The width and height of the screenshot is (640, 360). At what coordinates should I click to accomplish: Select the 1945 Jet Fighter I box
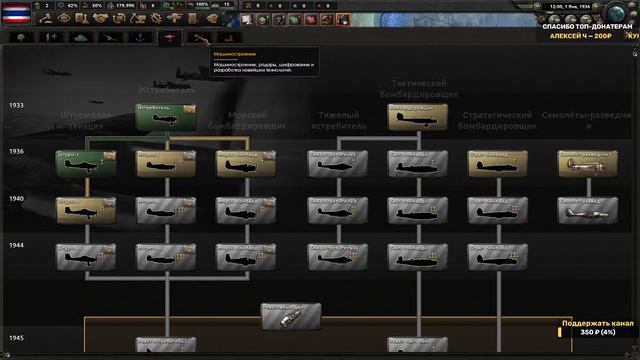tap(166, 344)
